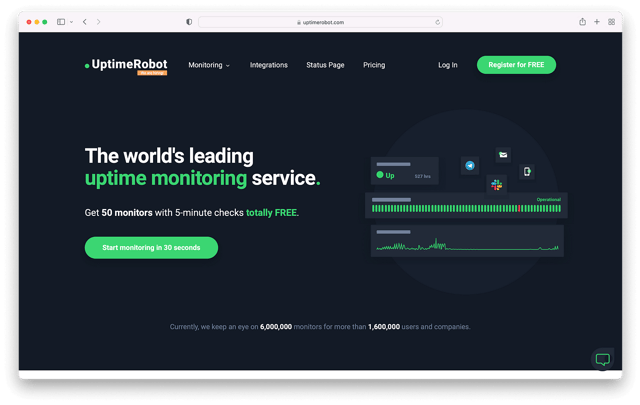Go back with the browser back arrow

(84, 22)
